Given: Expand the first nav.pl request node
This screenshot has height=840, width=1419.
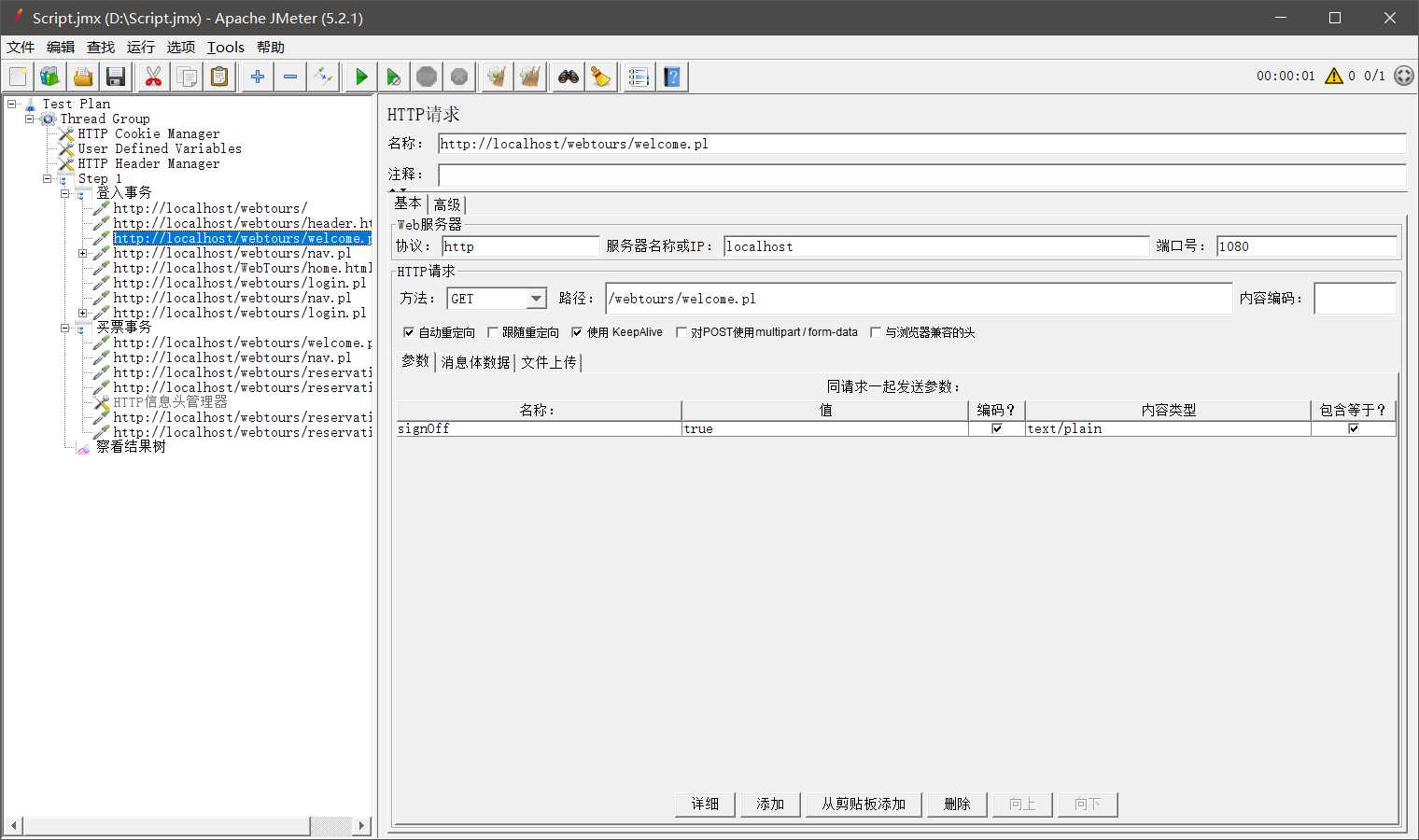Looking at the screenshot, I should (x=83, y=253).
